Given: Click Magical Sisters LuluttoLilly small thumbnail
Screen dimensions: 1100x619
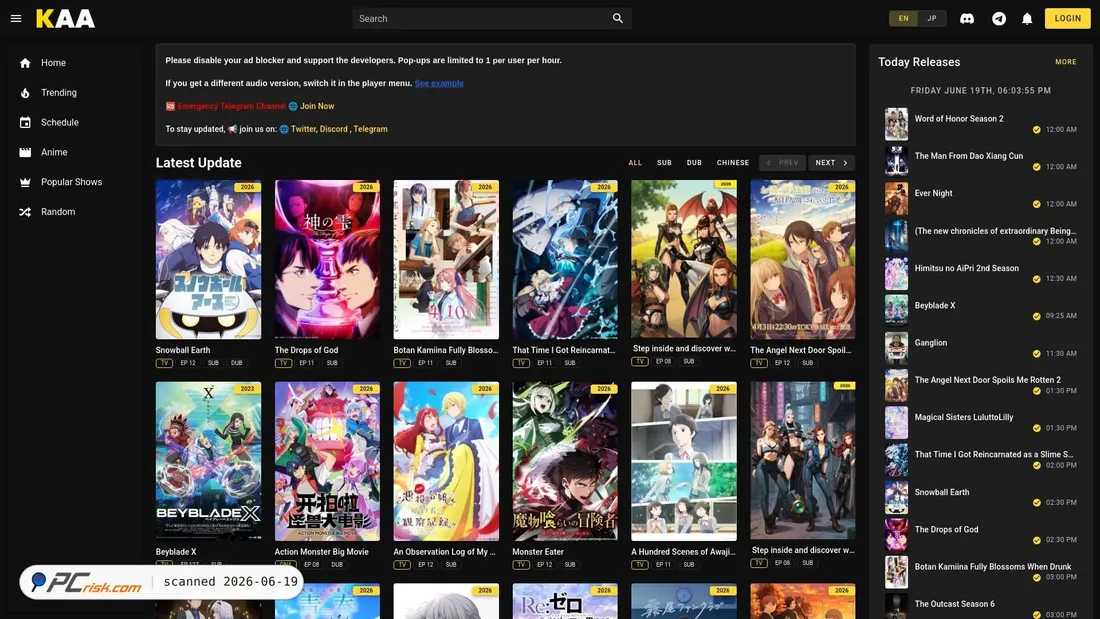Looking at the screenshot, I should click(x=896, y=422).
